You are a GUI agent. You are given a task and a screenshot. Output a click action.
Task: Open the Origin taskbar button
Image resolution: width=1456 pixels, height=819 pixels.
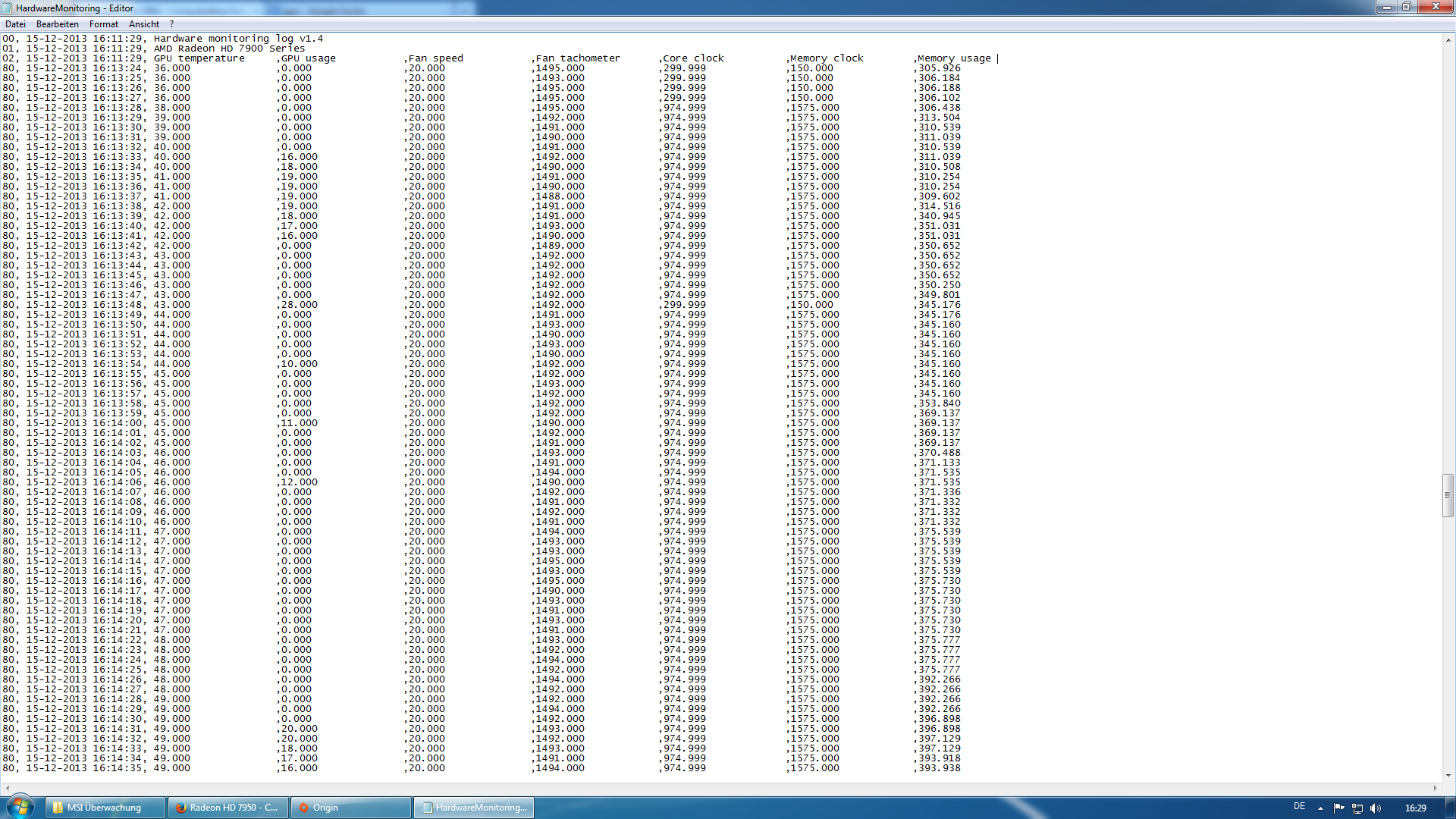(x=352, y=808)
